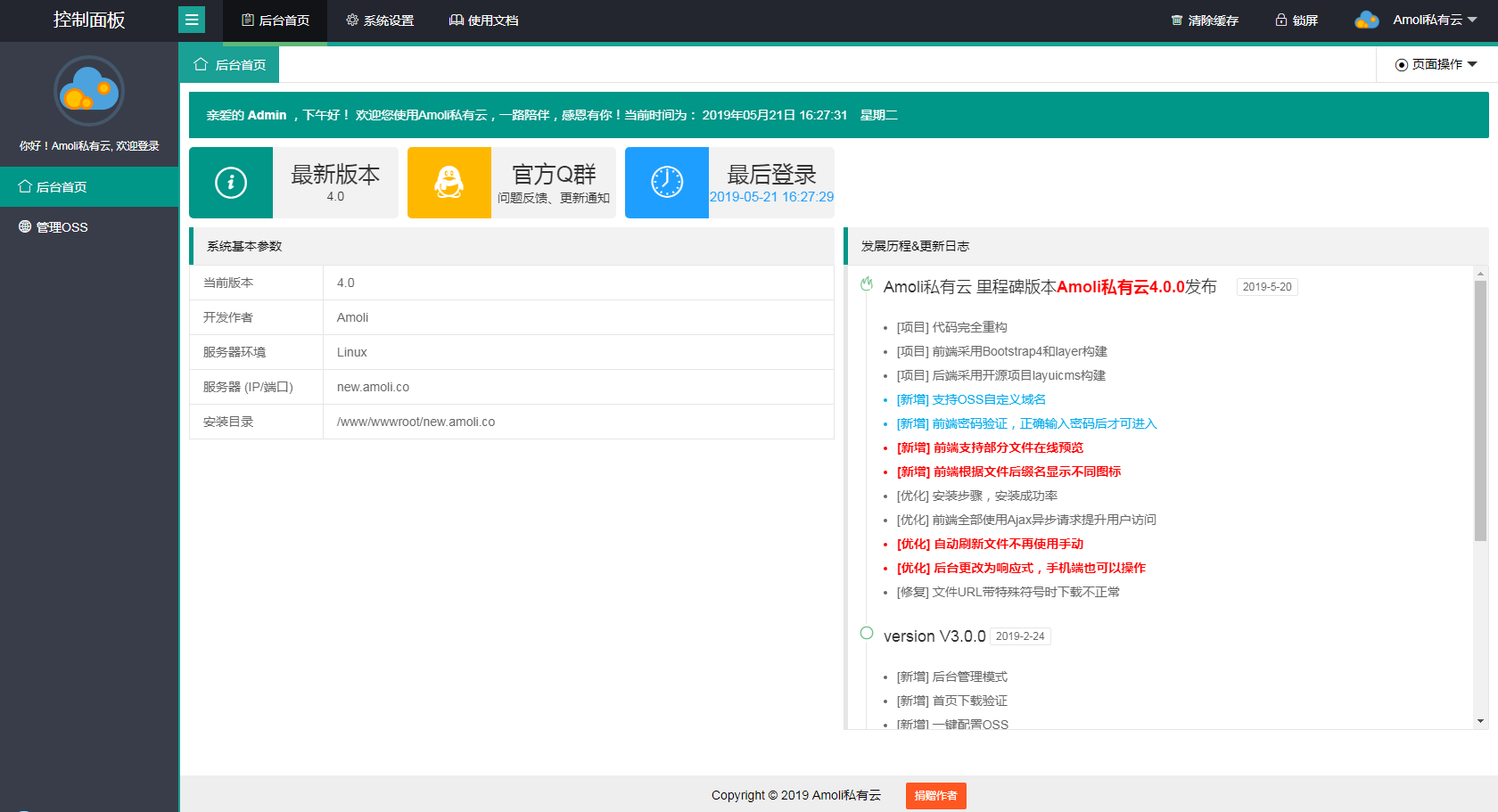Click the QQ icon on 官方Q群 card
Viewport: 1498px width, 812px height.
pyautogui.click(x=449, y=183)
